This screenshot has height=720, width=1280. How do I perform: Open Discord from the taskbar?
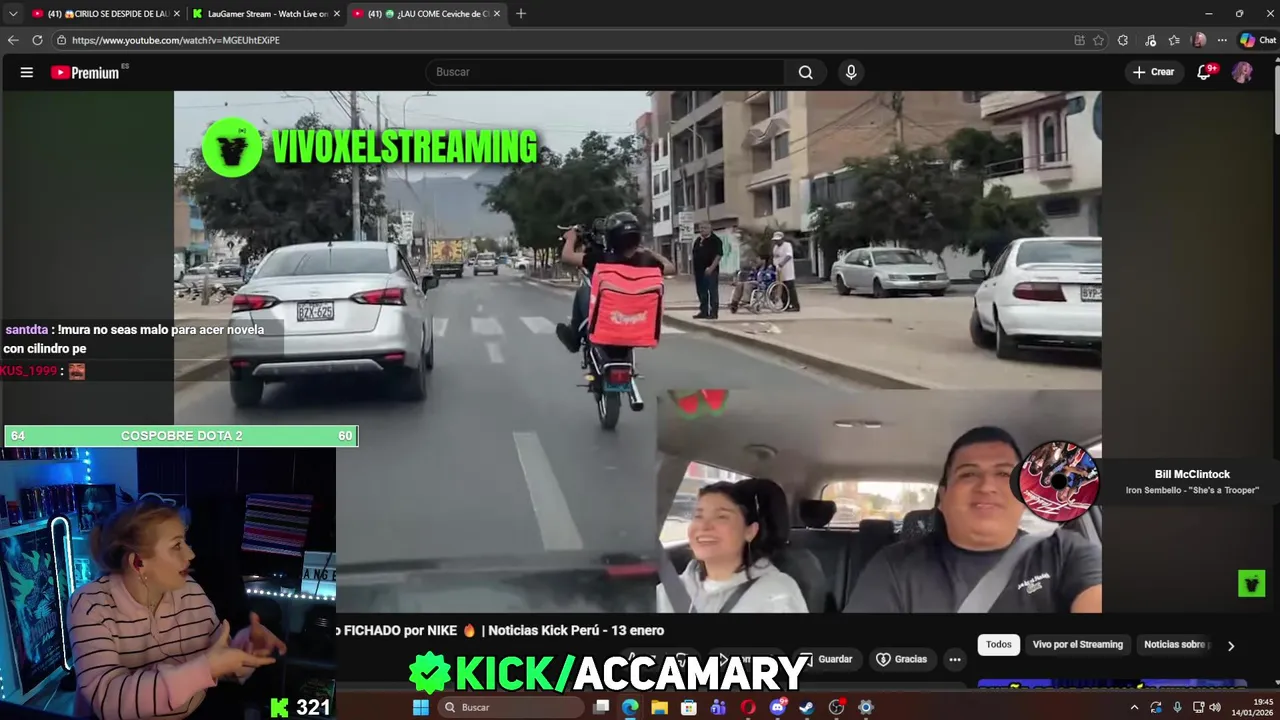pos(778,707)
